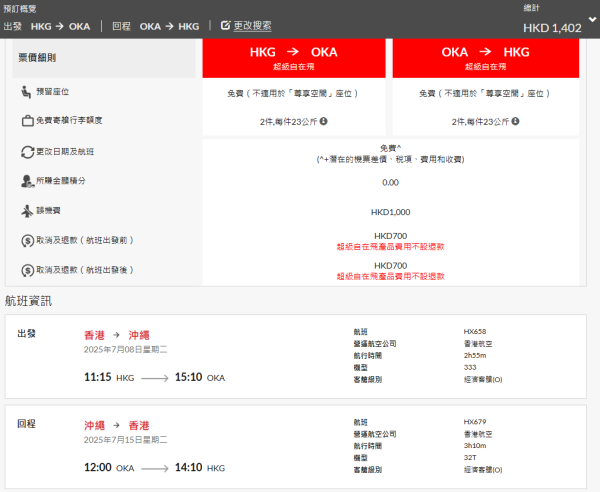Viewport: 600px width, 492px height.
Task: Click the earned points person icon
Action: (28, 181)
